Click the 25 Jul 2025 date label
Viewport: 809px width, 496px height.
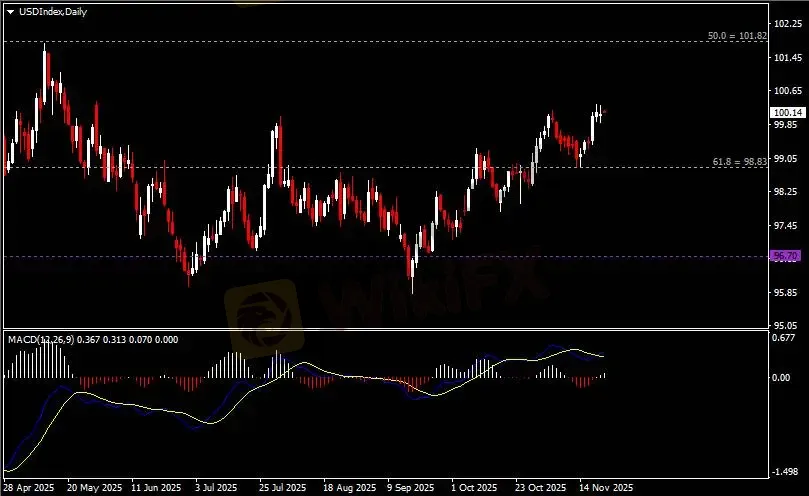282,488
